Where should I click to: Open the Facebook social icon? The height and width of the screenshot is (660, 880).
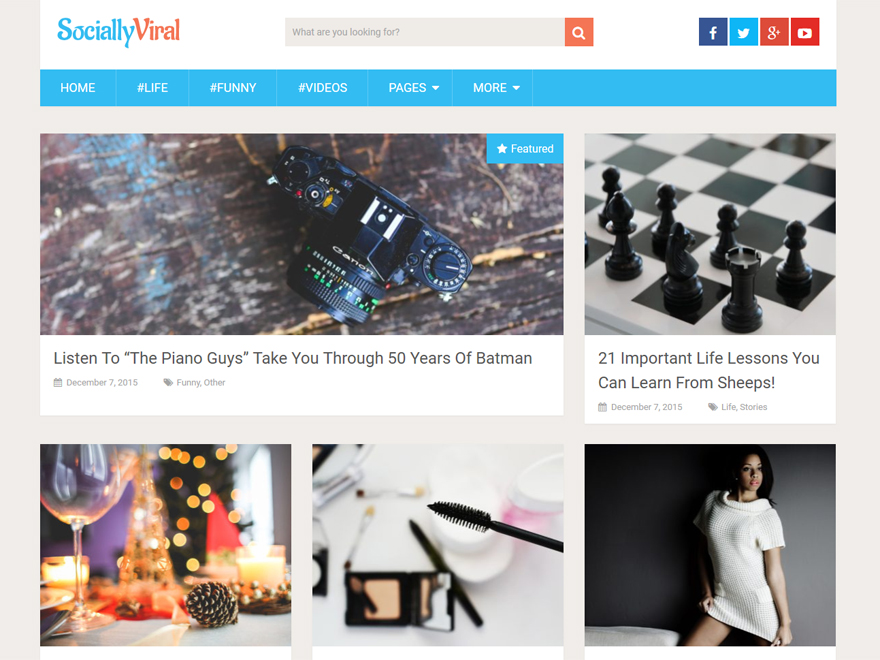[x=713, y=32]
